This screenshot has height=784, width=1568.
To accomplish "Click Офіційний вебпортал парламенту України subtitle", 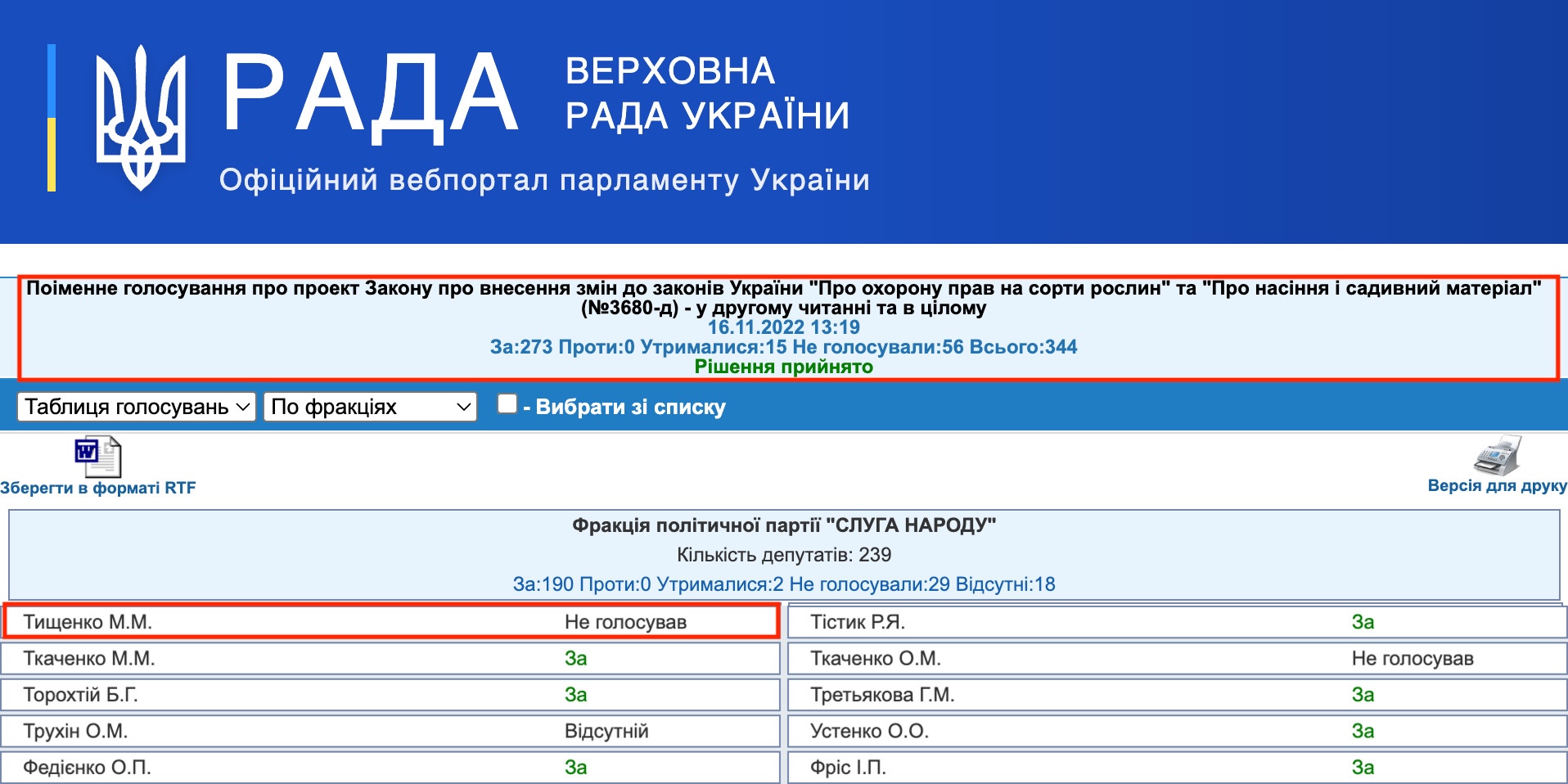I will point(544,180).
